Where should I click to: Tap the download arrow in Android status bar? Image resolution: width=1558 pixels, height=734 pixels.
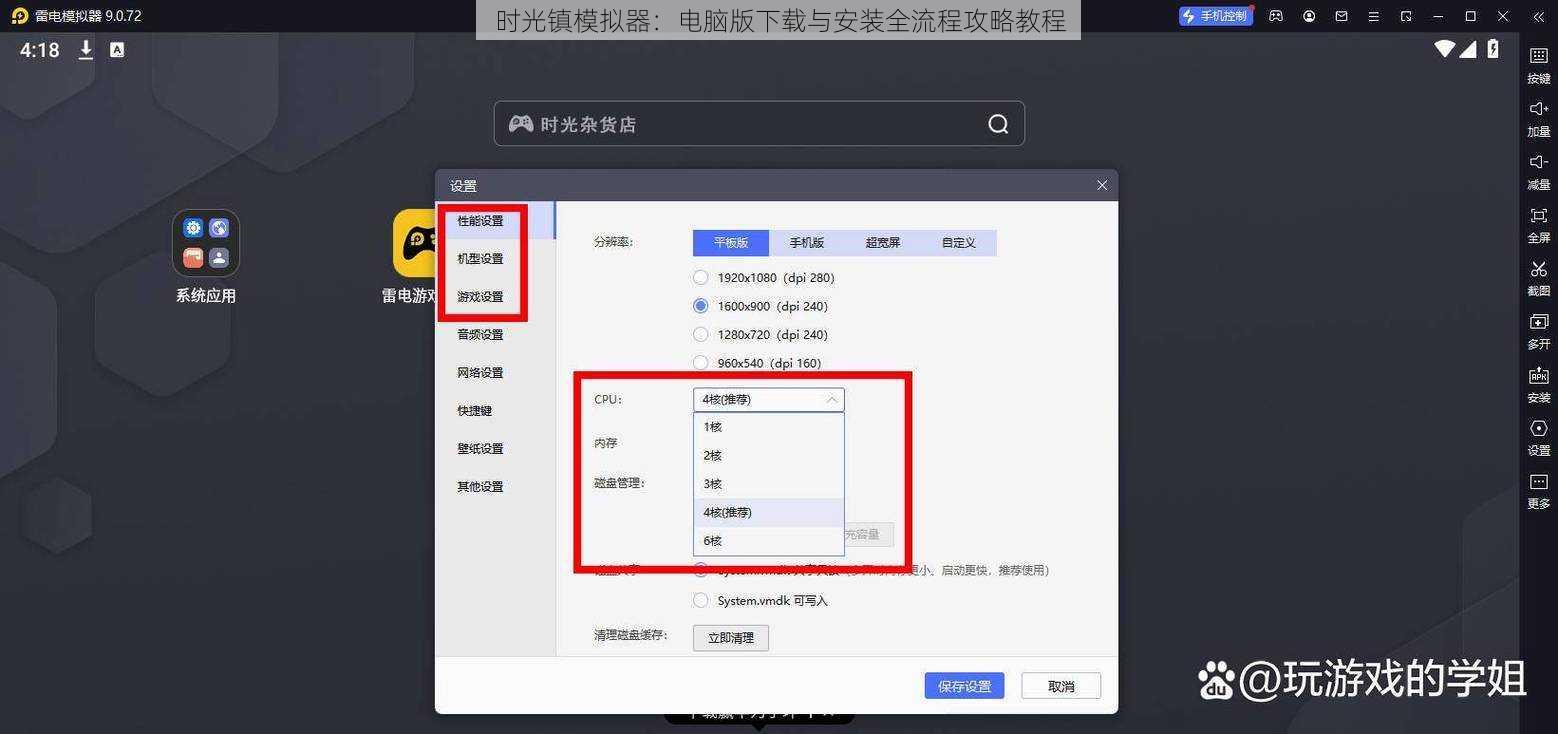pos(86,50)
